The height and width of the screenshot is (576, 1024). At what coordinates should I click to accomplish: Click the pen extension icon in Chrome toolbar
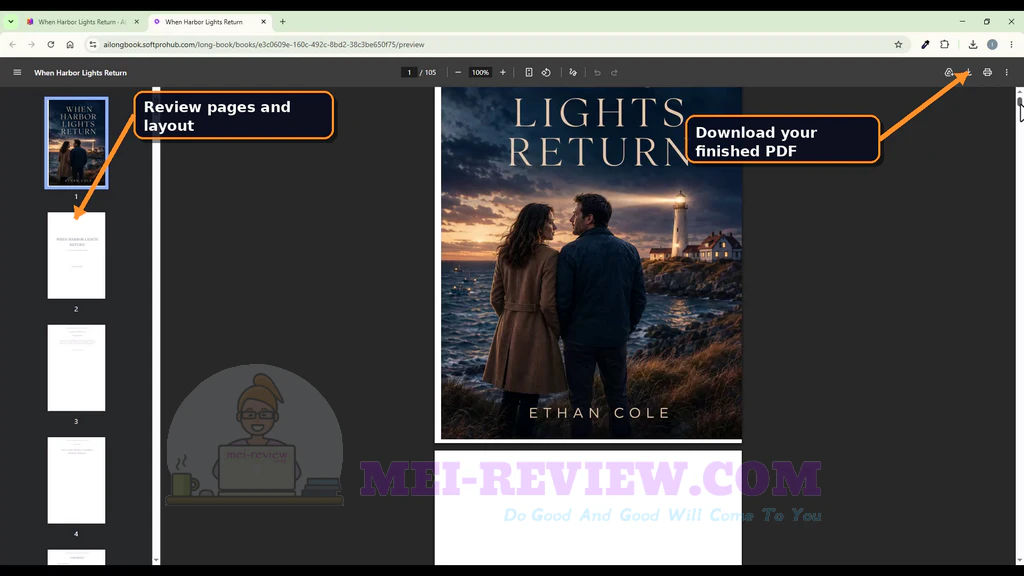[x=925, y=44]
